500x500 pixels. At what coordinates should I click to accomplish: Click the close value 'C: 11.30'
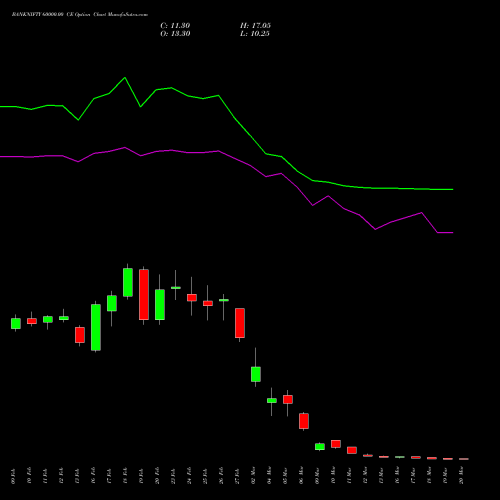click(x=175, y=26)
